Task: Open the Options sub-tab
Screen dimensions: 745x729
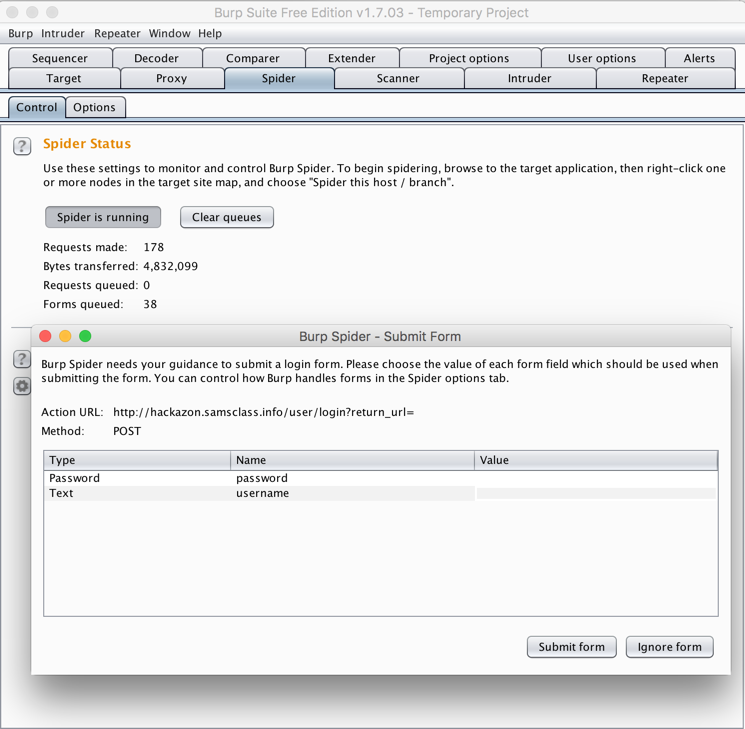Action: point(95,107)
